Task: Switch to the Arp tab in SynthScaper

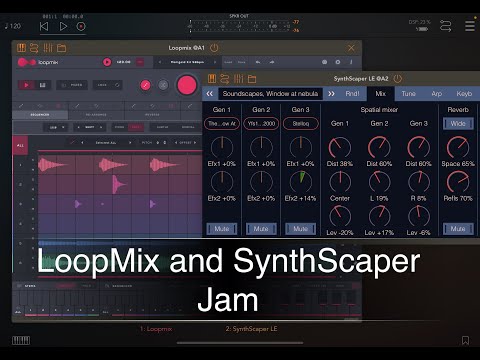Action: click(437, 94)
